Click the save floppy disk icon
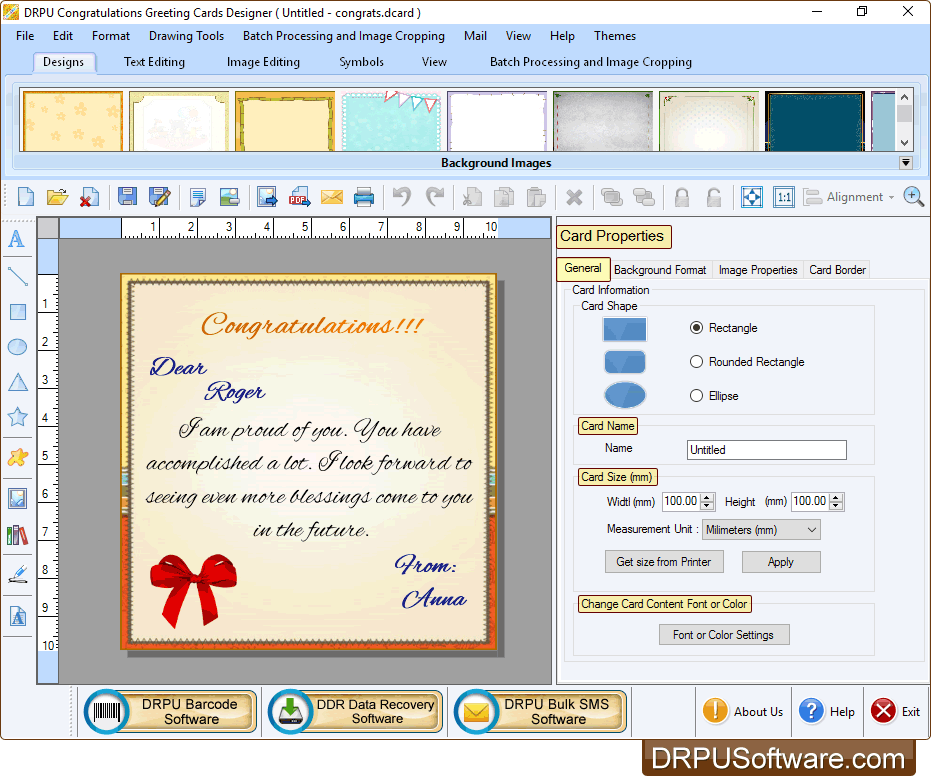Screen dimensions: 931x776 (127, 197)
